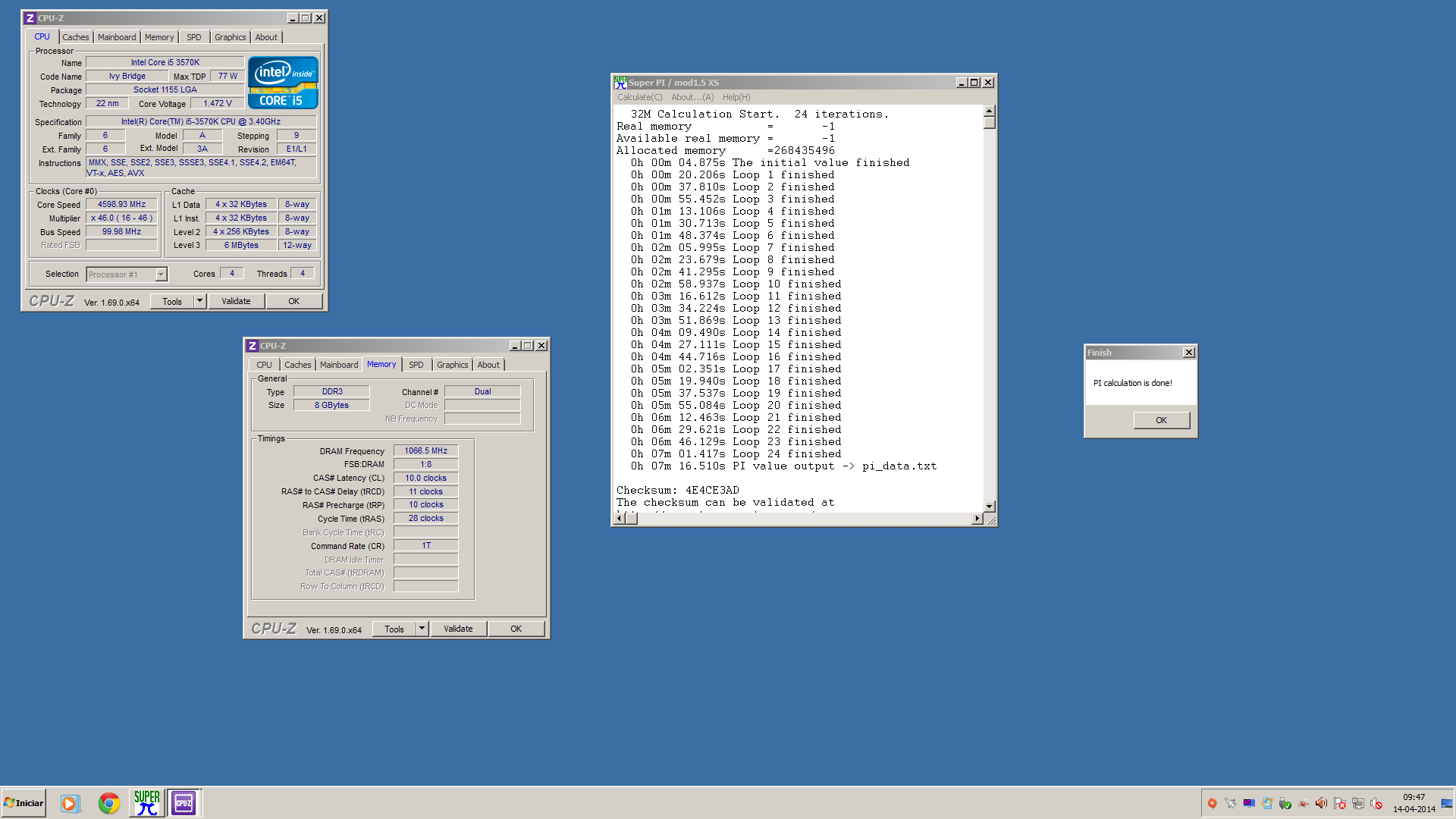Click the 60 FPS monitor tray icon

1248,804
